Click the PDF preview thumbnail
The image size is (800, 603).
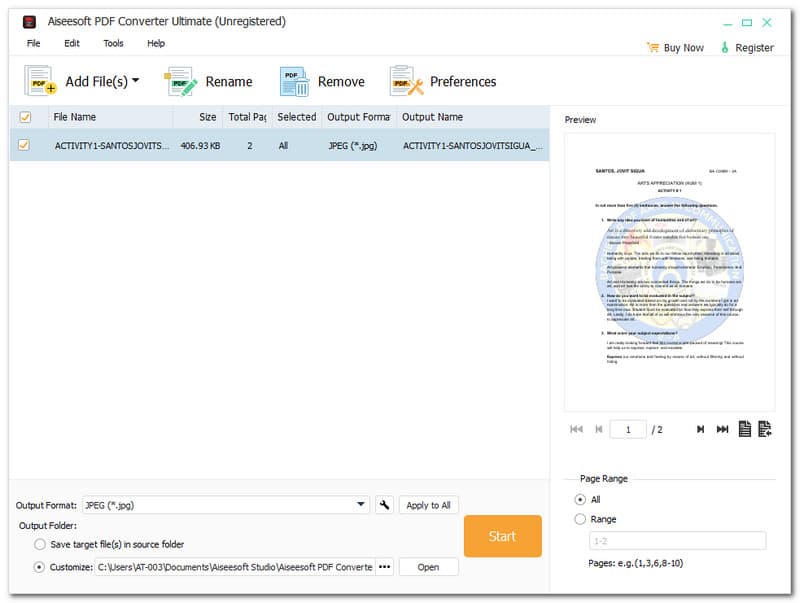(x=669, y=272)
